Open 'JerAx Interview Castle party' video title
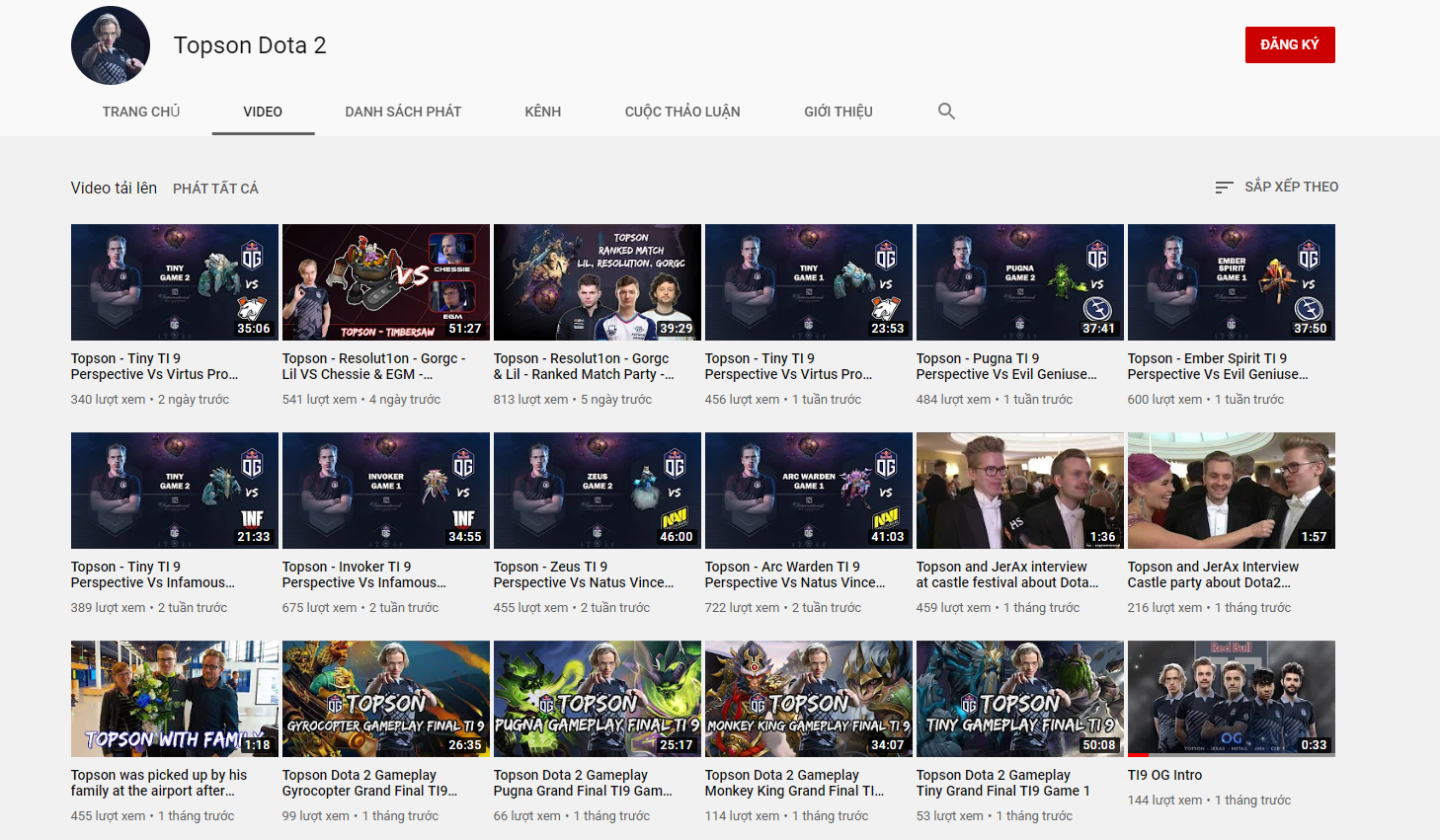 pos(1214,574)
